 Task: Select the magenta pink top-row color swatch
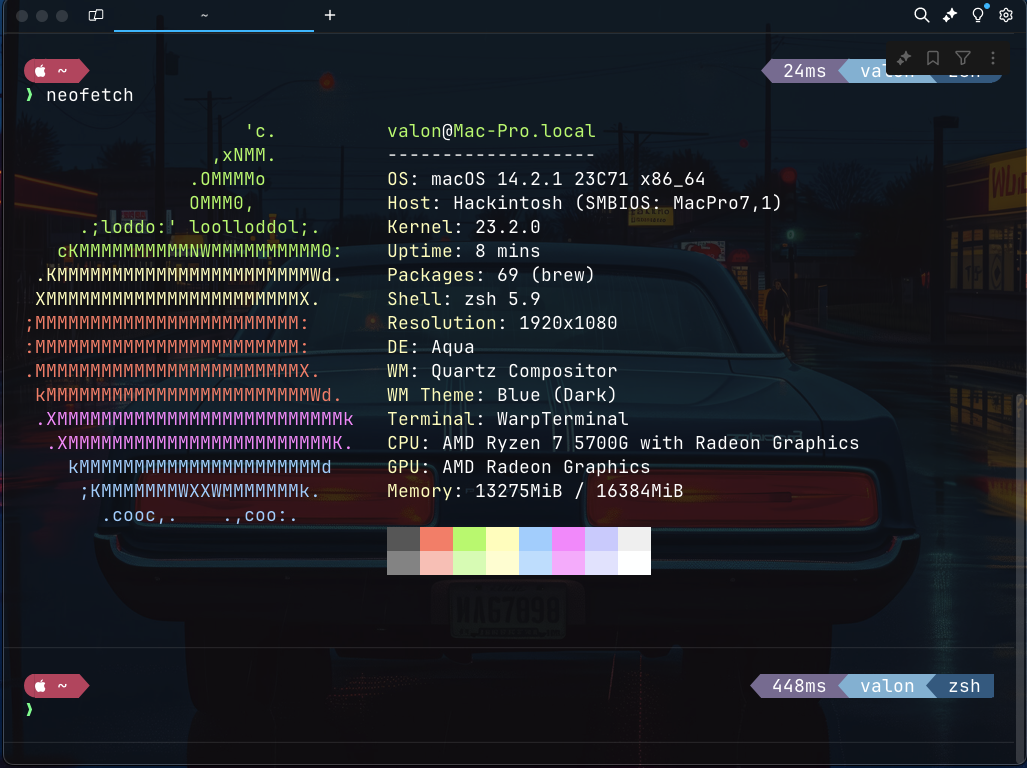569,539
